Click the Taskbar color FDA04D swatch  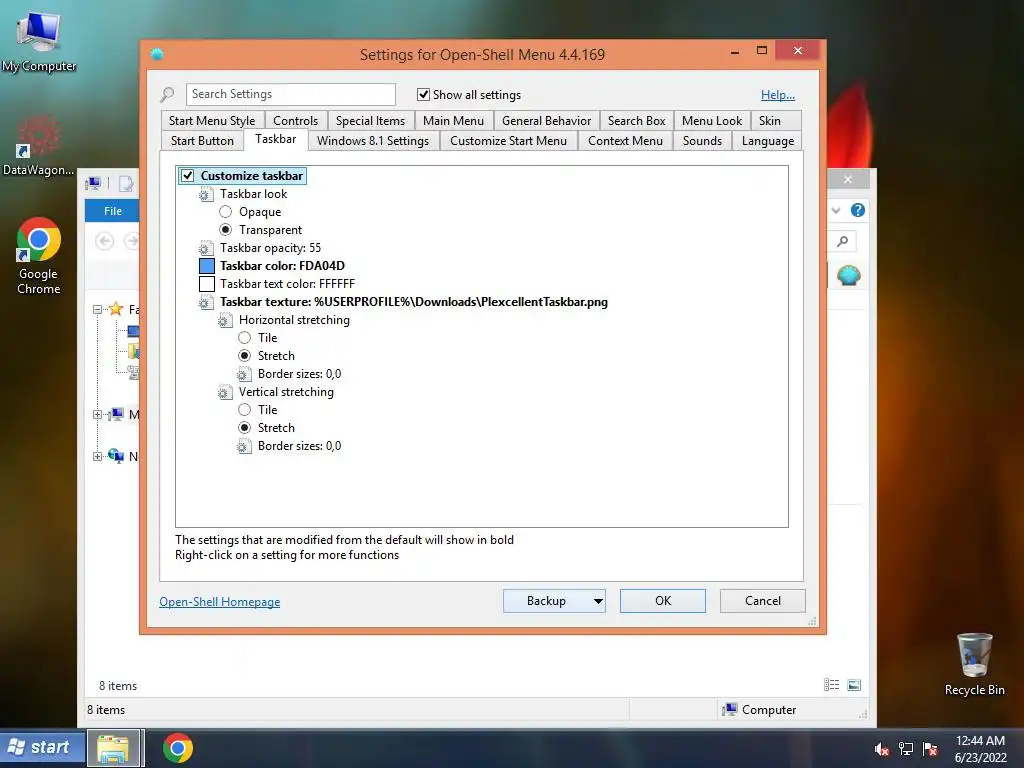(206, 266)
